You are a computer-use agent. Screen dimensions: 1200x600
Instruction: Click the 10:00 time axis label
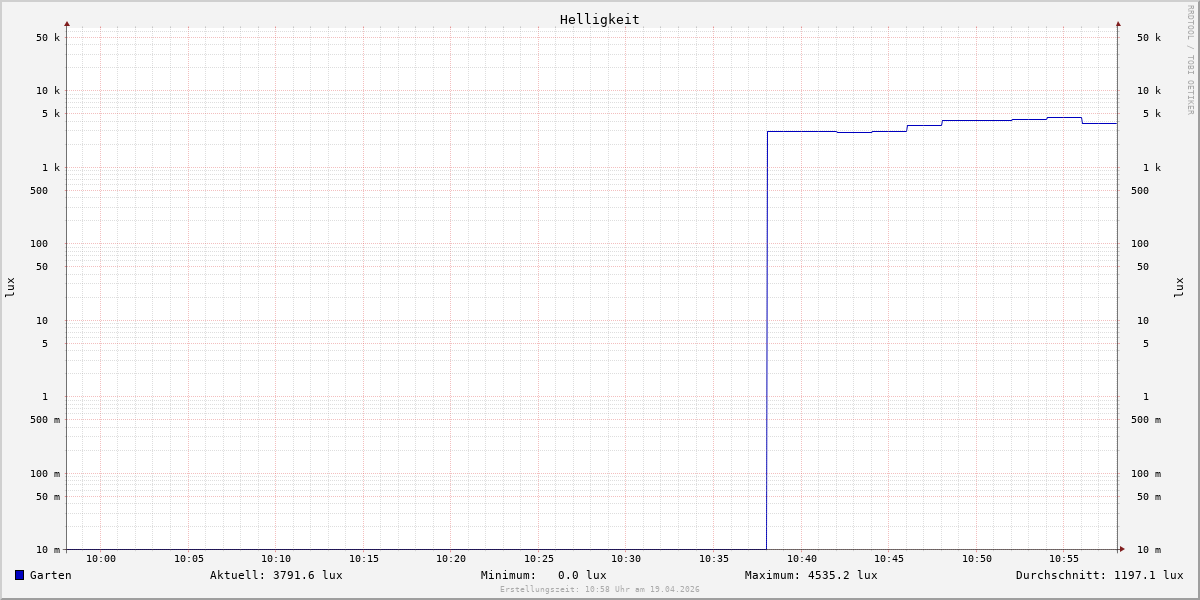point(101,559)
